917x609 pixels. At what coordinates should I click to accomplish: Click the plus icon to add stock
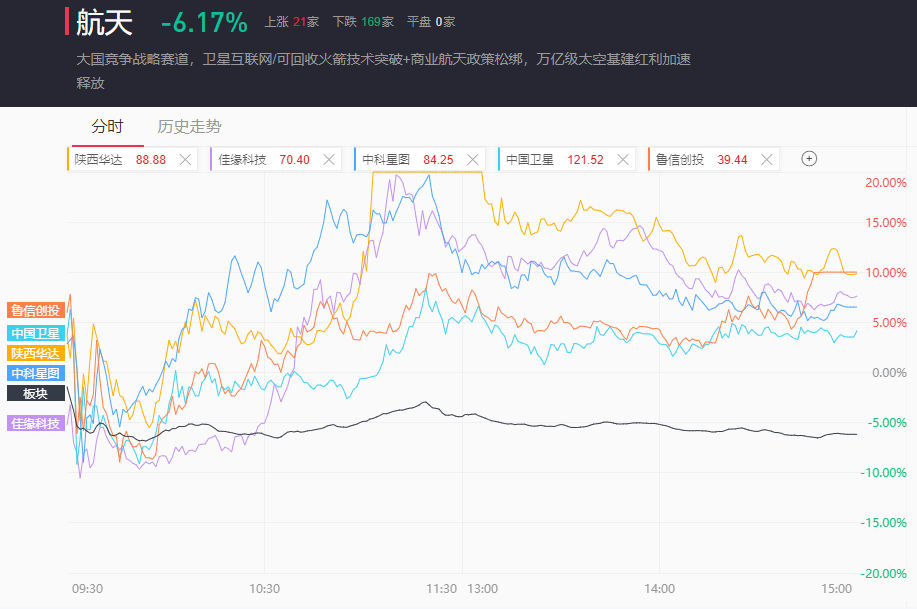tap(810, 158)
